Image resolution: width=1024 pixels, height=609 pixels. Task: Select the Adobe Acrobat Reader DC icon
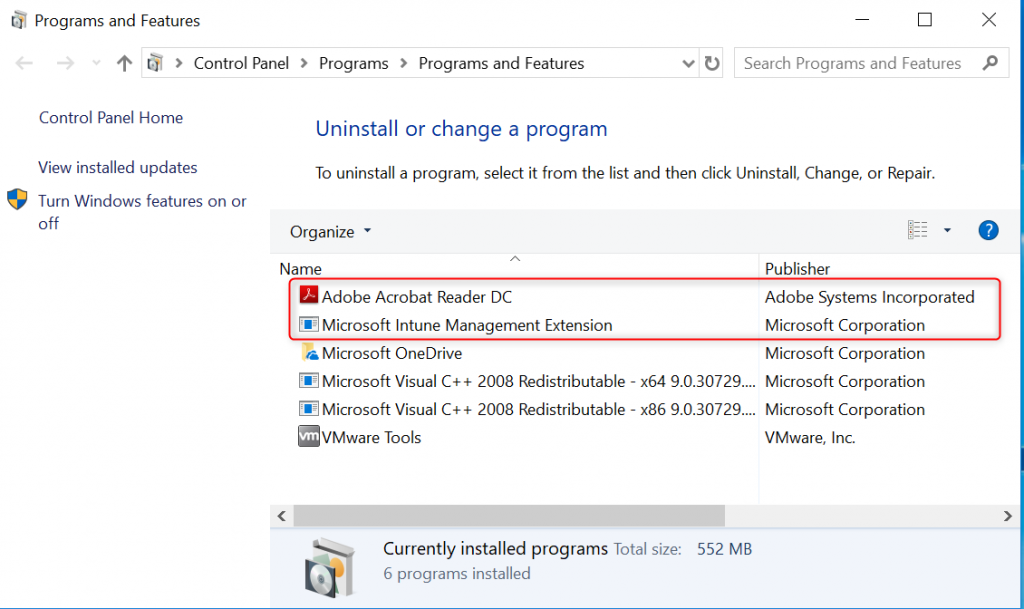[308, 296]
